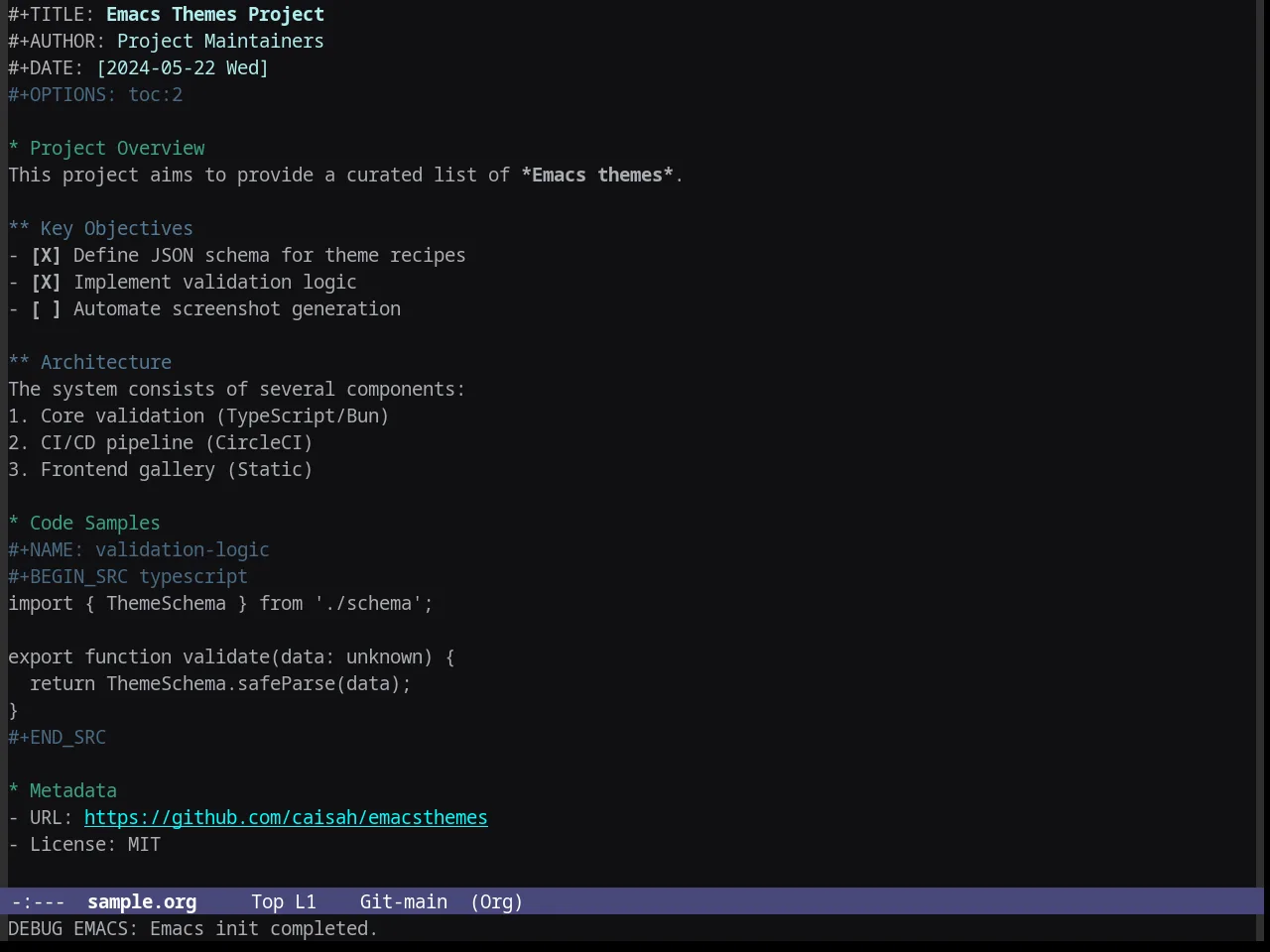Click the 'import { ThemeSchema }' code line

point(220,604)
